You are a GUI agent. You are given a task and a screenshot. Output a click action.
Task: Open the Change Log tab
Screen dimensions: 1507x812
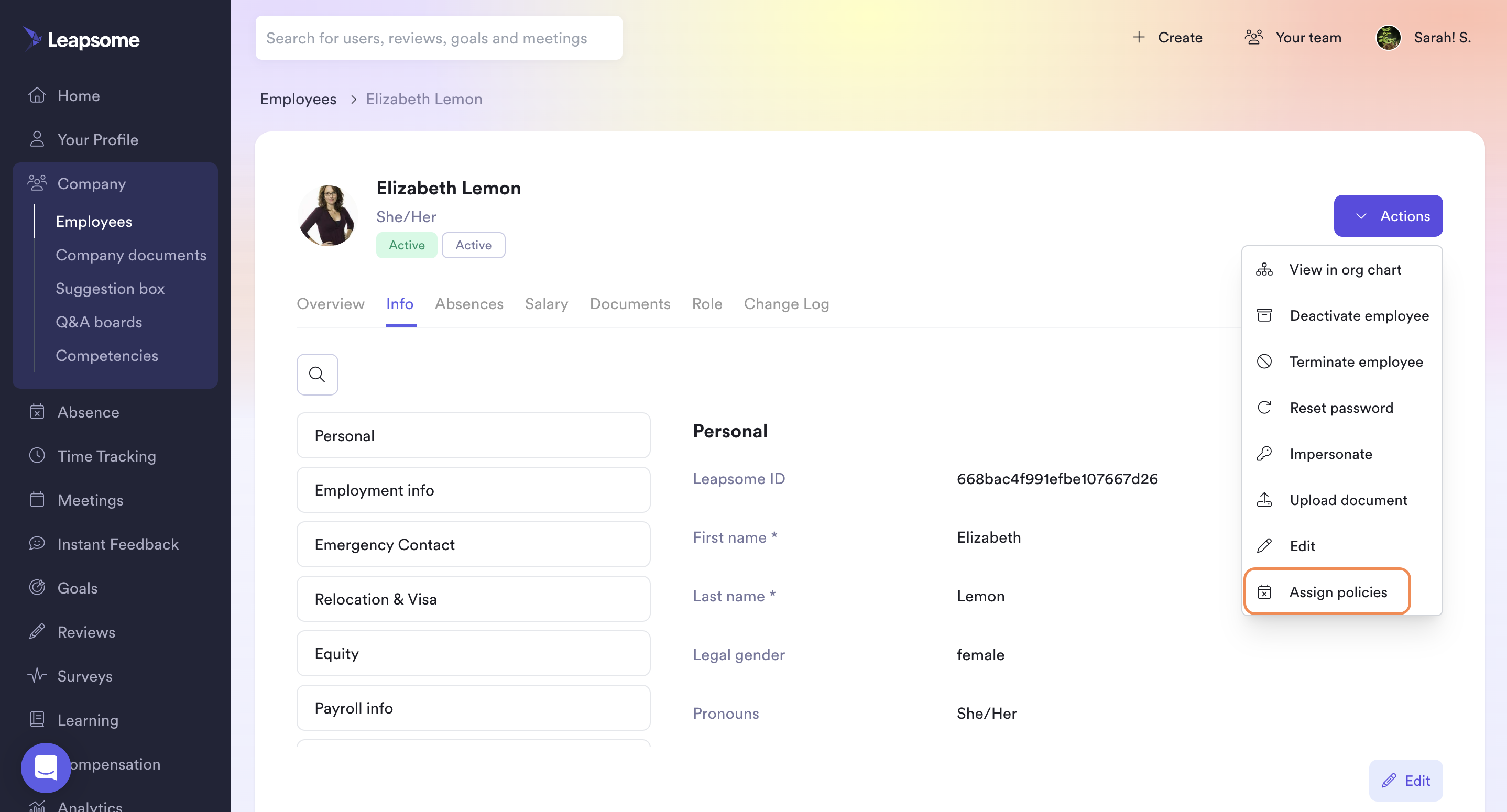[787, 304]
